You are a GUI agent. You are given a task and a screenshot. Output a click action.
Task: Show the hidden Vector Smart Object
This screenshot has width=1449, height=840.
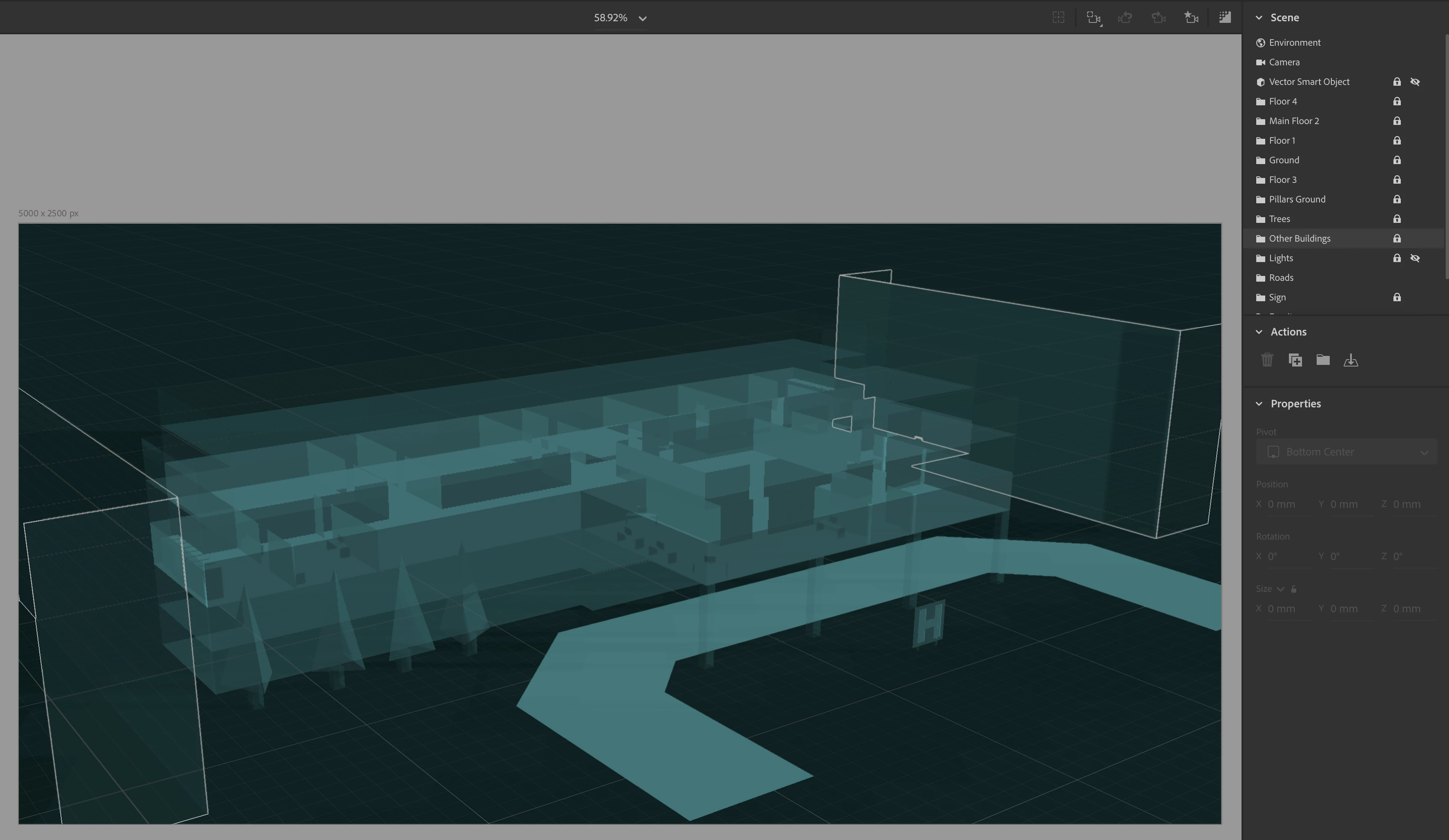[x=1415, y=82]
